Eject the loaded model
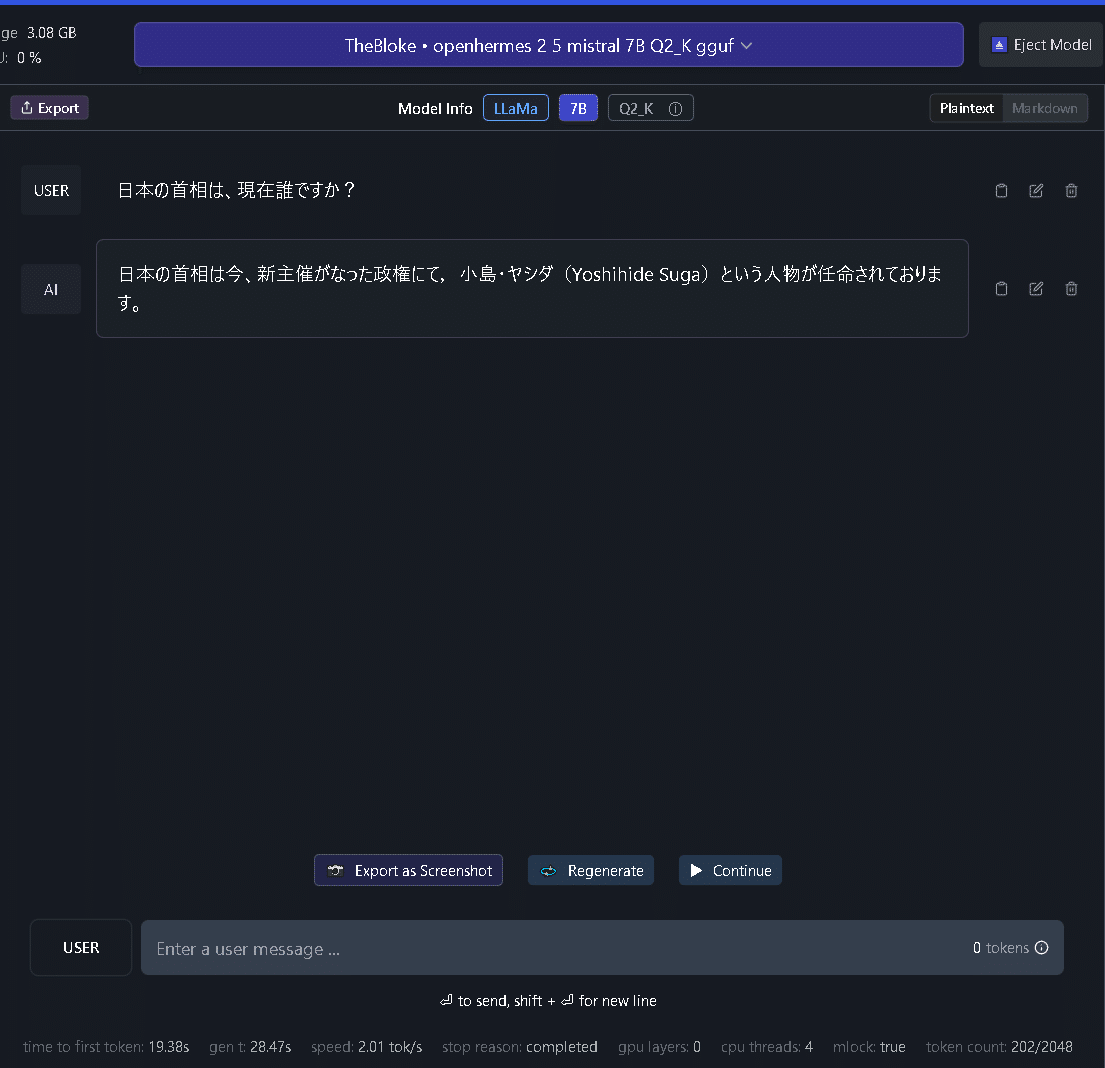Image resolution: width=1105 pixels, height=1068 pixels. pos(1041,45)
